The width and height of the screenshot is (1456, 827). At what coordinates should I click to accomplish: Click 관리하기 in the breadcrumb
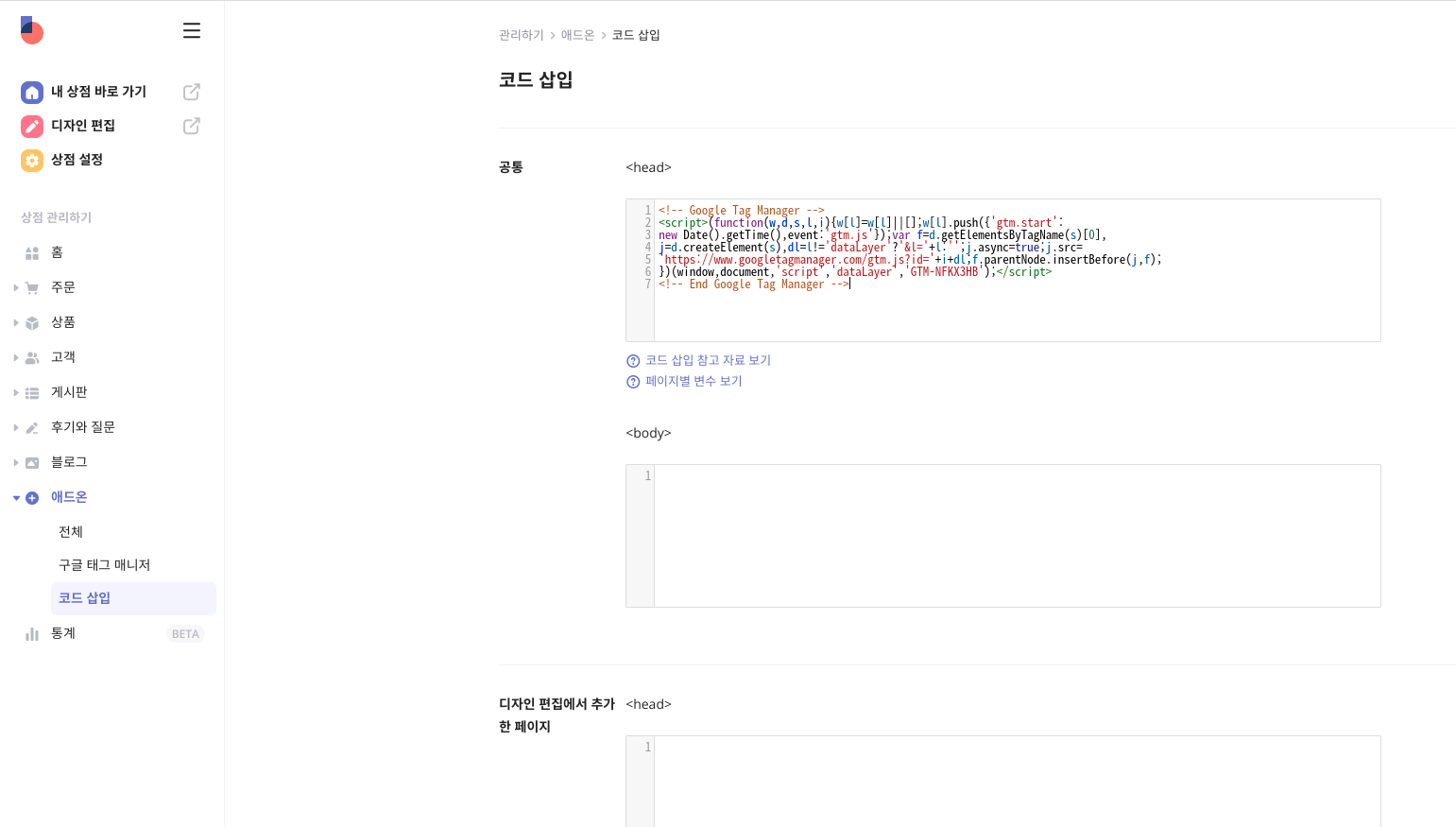pyautogui.click(x=522, y=35)
